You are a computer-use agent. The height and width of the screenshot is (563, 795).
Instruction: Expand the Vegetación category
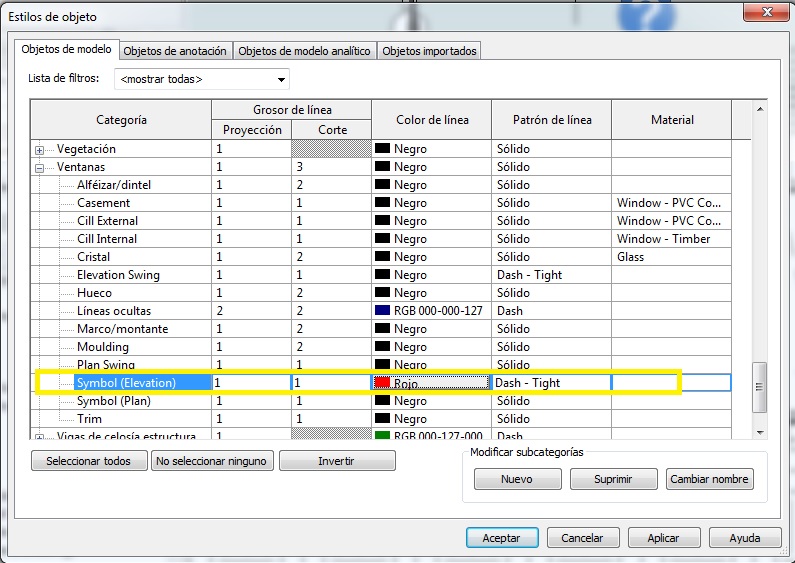coord(41,149)
